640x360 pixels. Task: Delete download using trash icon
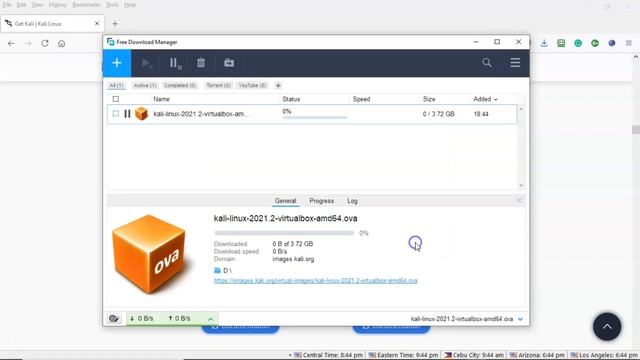tap(201, 63)
